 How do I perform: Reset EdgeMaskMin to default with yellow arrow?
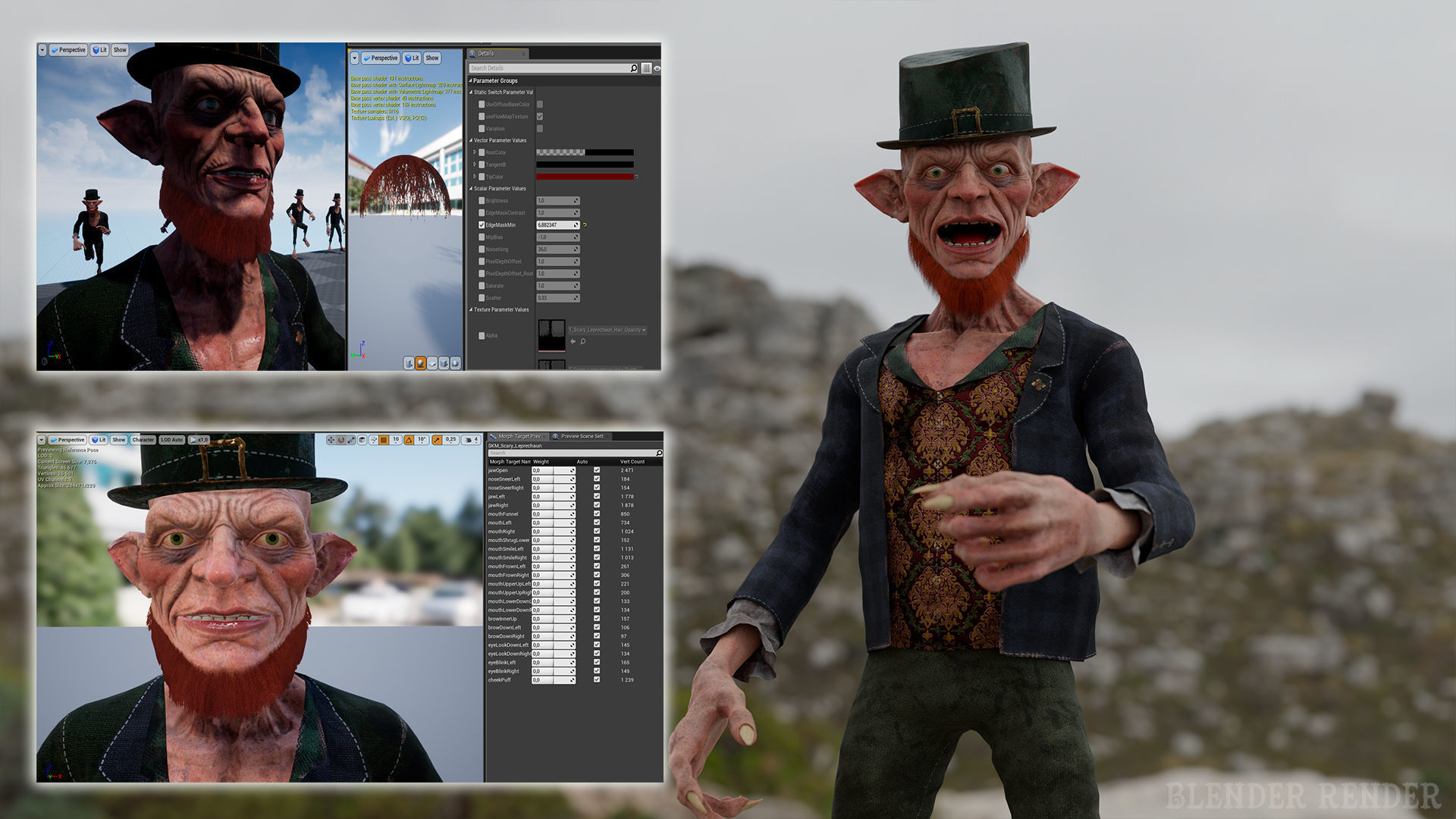[585, 224]
